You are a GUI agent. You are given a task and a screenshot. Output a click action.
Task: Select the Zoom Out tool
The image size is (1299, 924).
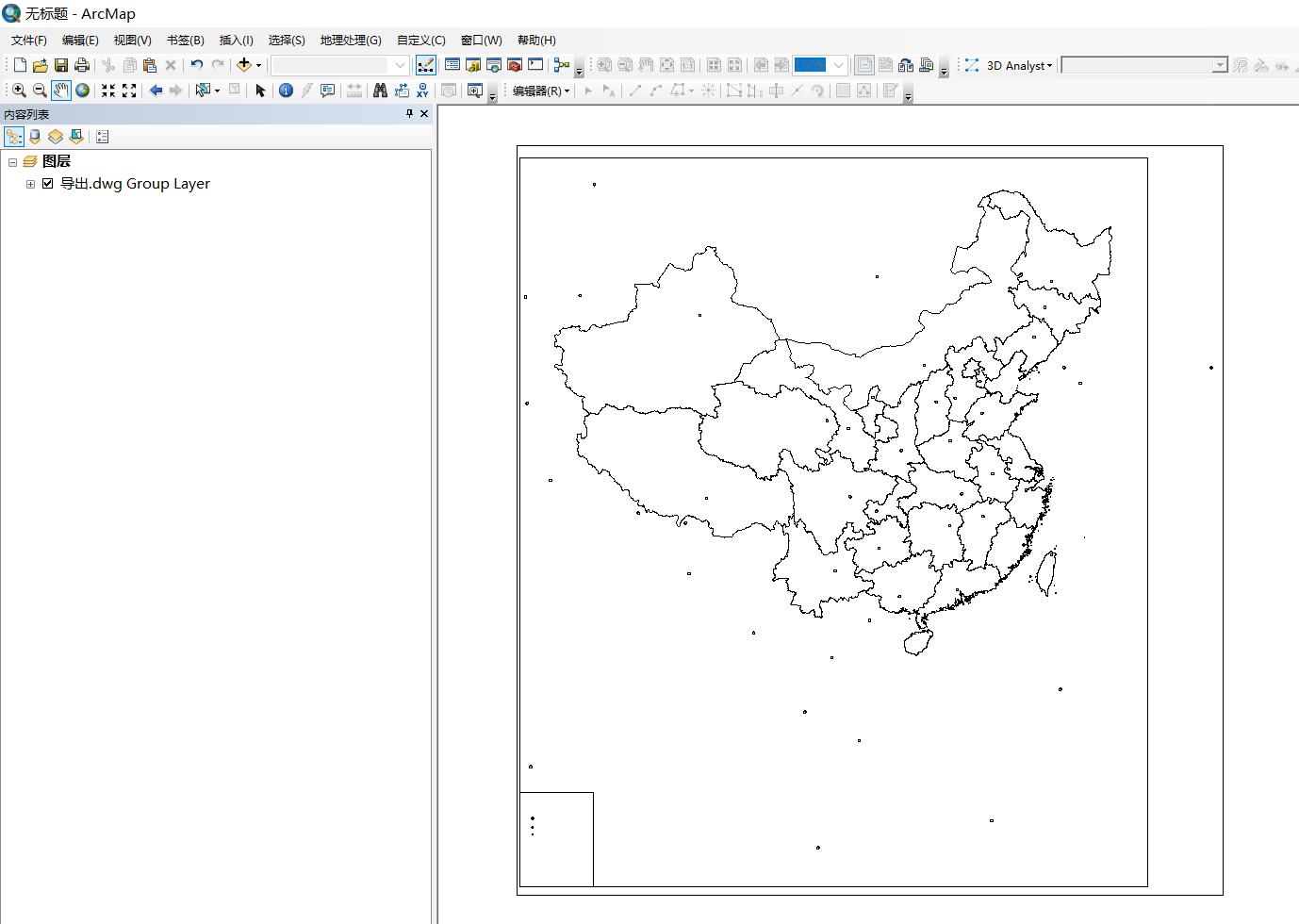[40, 91]
